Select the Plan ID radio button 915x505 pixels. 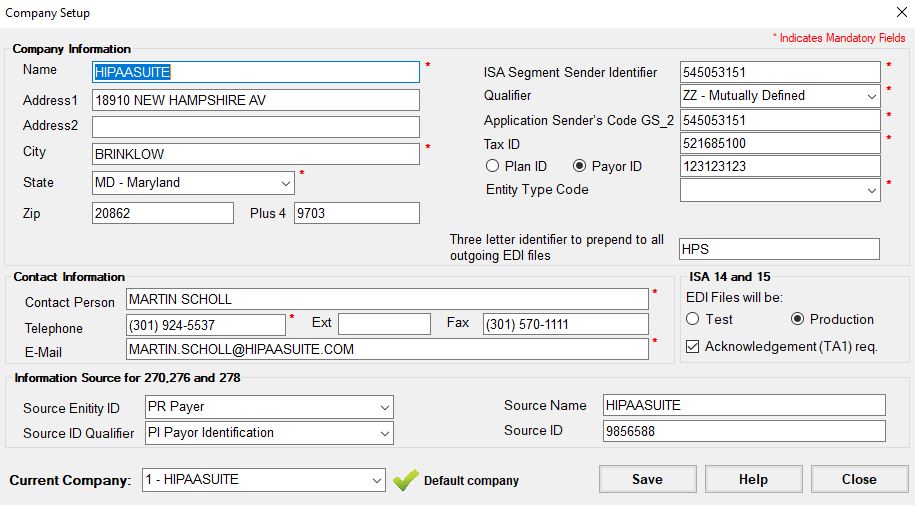[493, 166]
